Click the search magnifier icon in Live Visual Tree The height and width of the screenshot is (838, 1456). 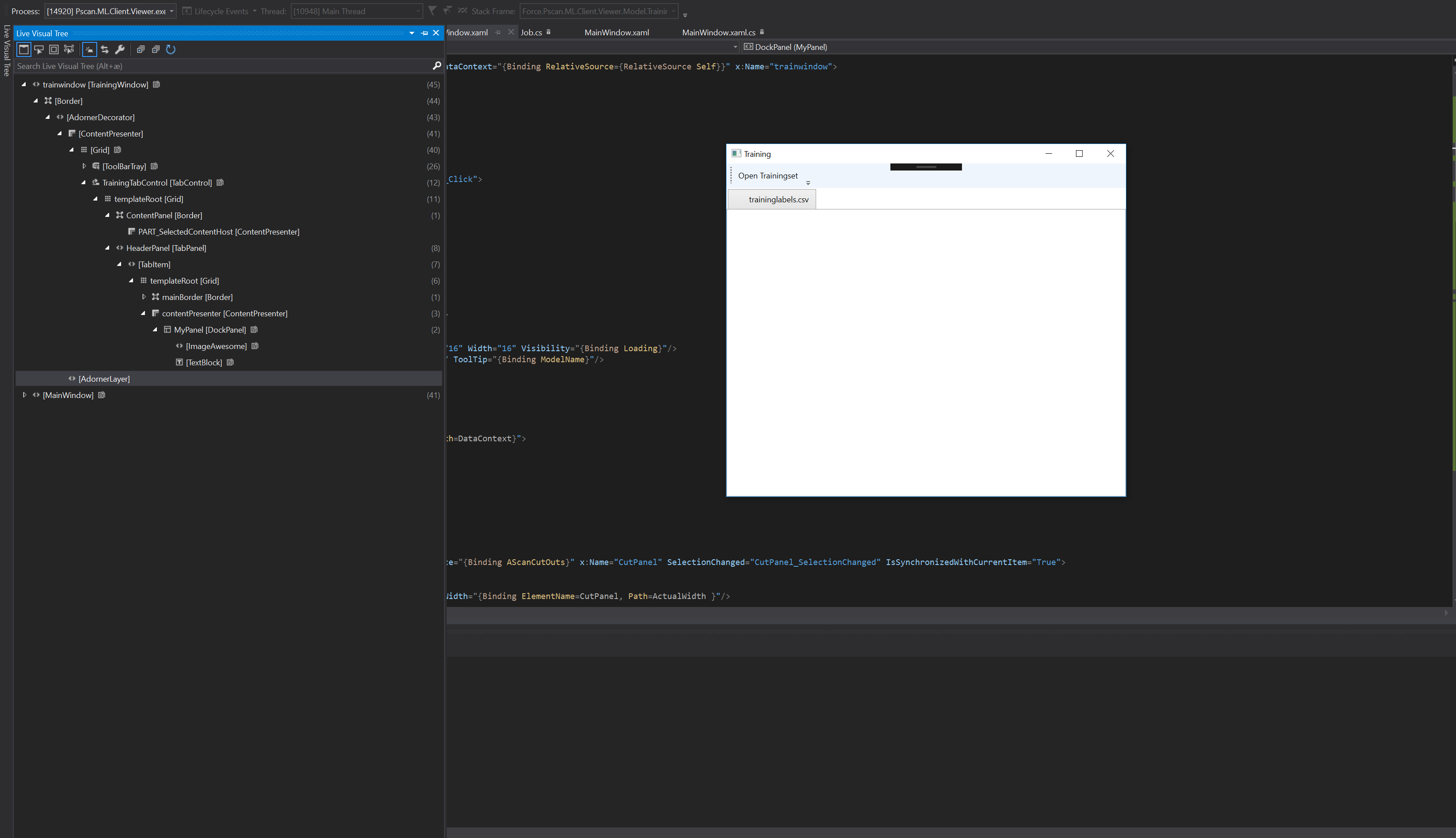437,66
